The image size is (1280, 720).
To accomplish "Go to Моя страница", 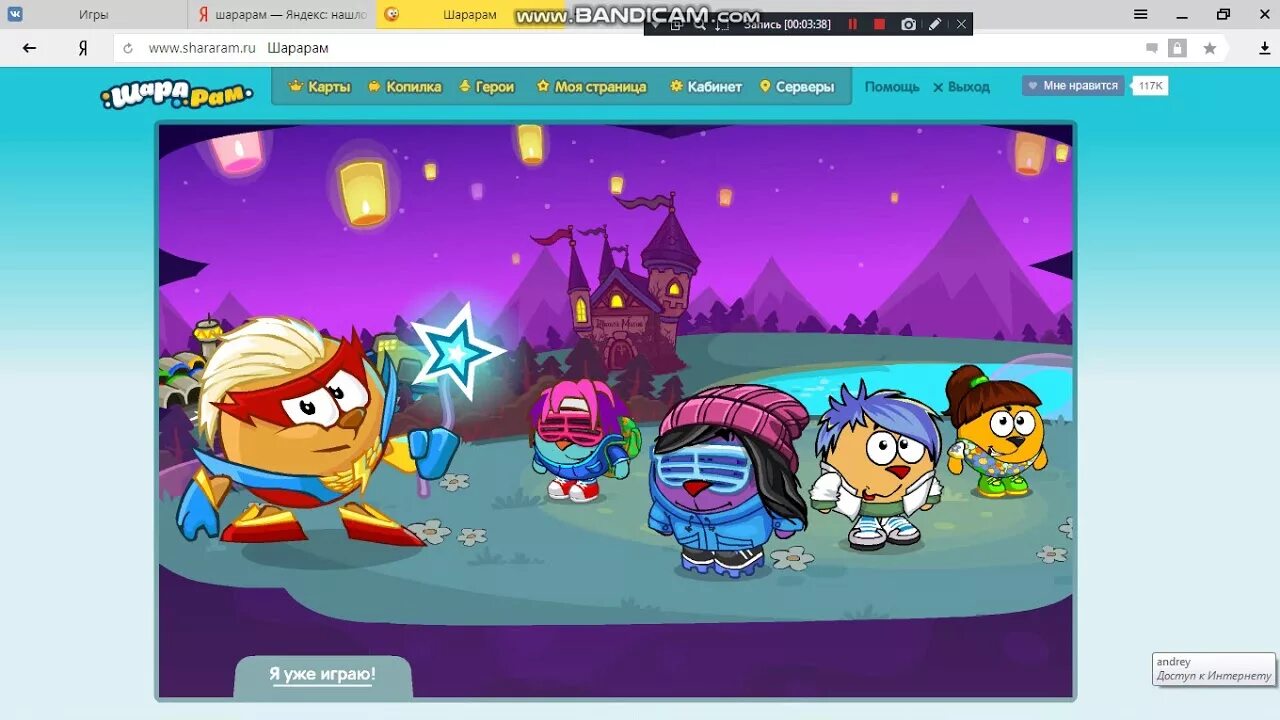I will point(592,87).
